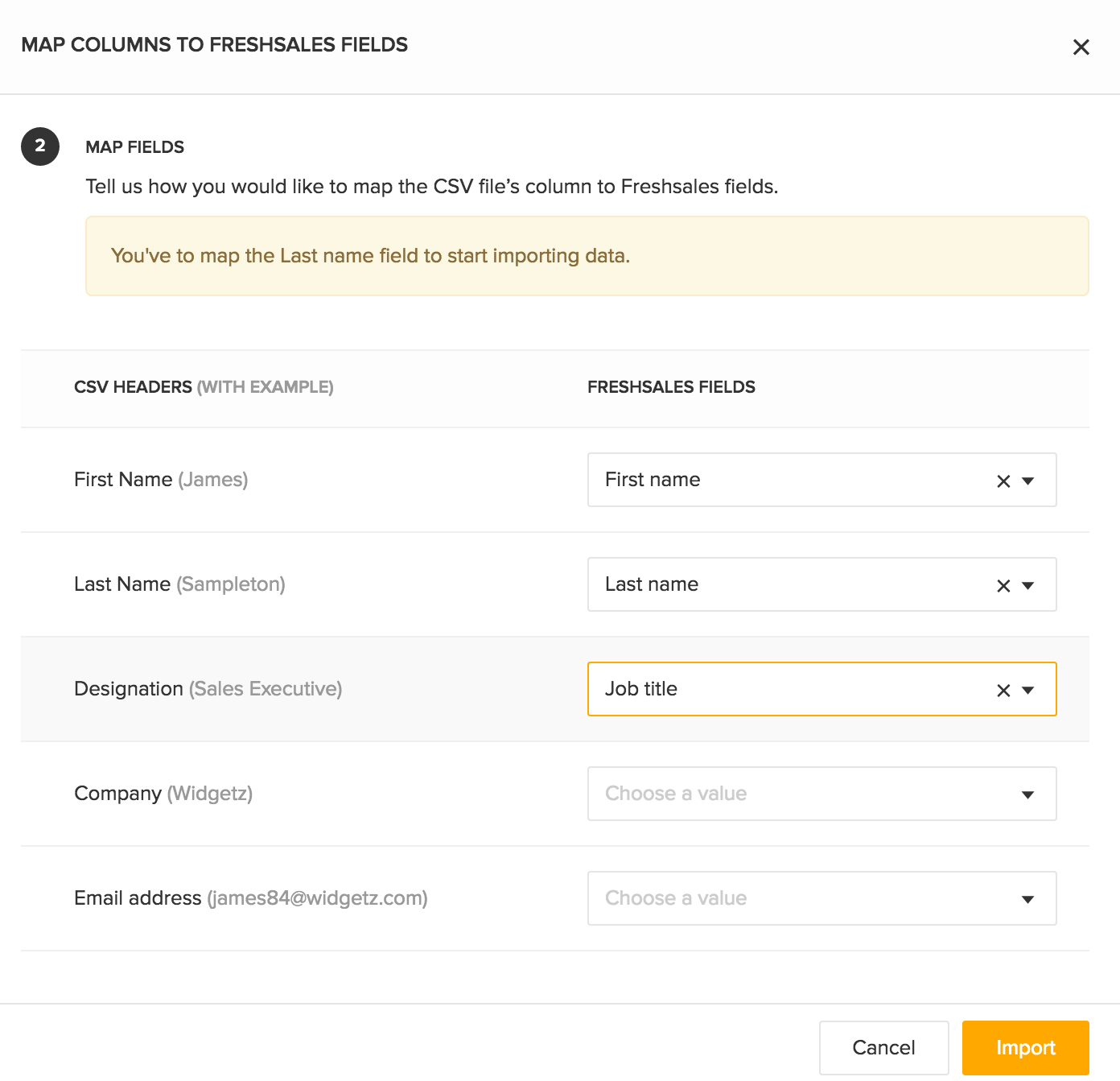Click the step 2 number badge
The image size is (1120, 1081).
[40, 146]
